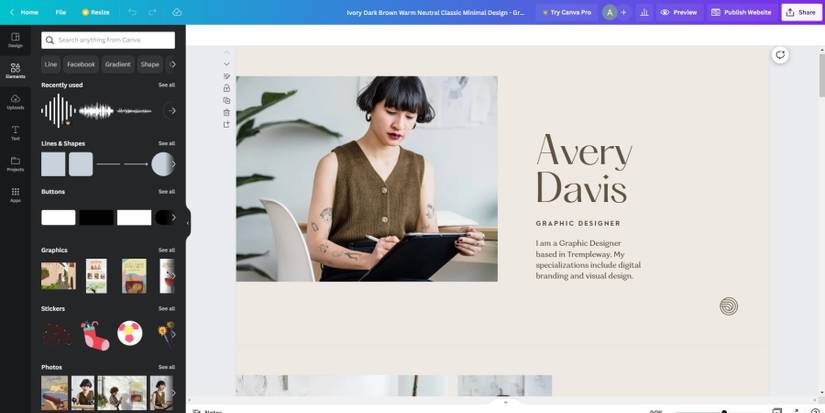
Task: See all Graphics elements
Action: pos(167,250)
